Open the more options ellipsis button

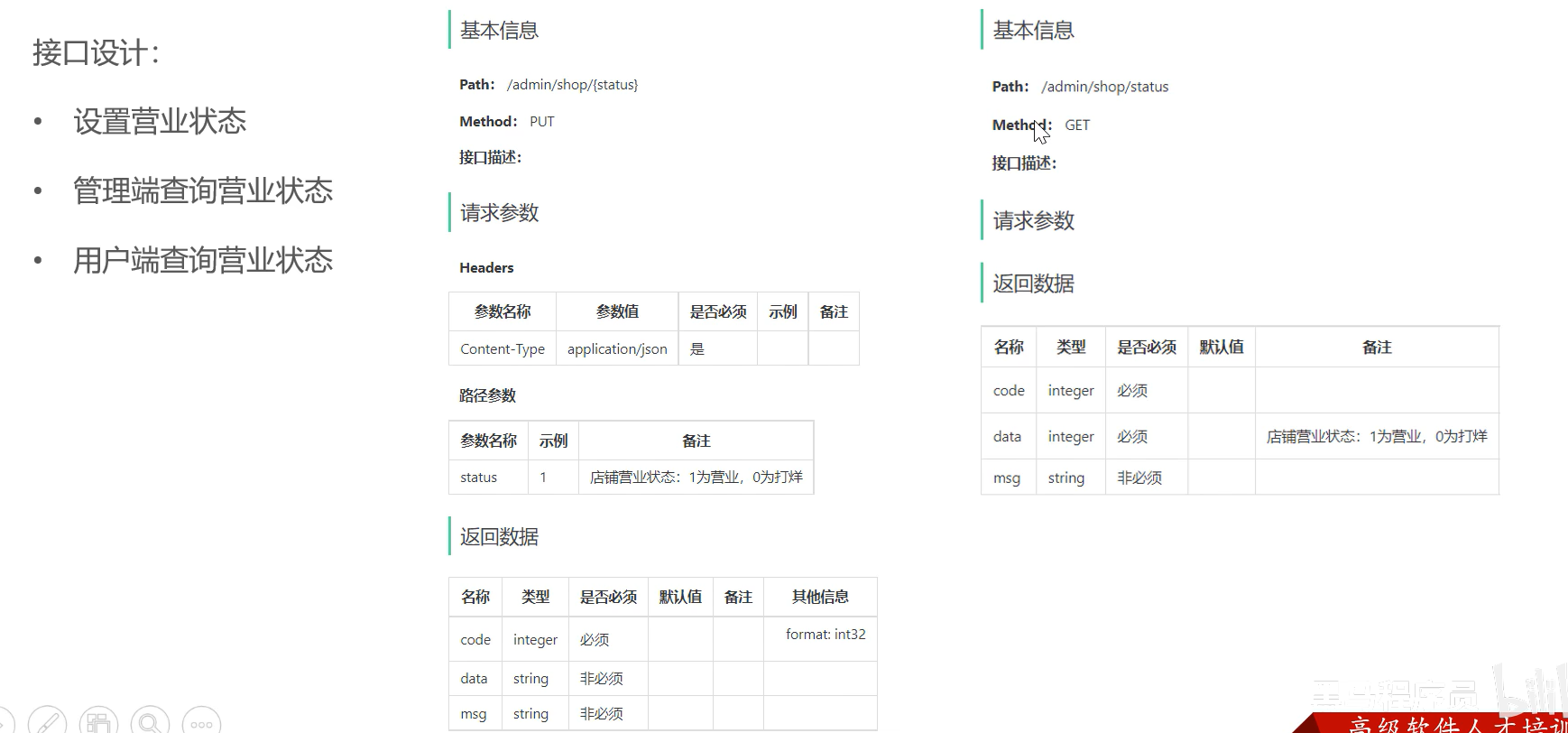click(x=201, y=722)
